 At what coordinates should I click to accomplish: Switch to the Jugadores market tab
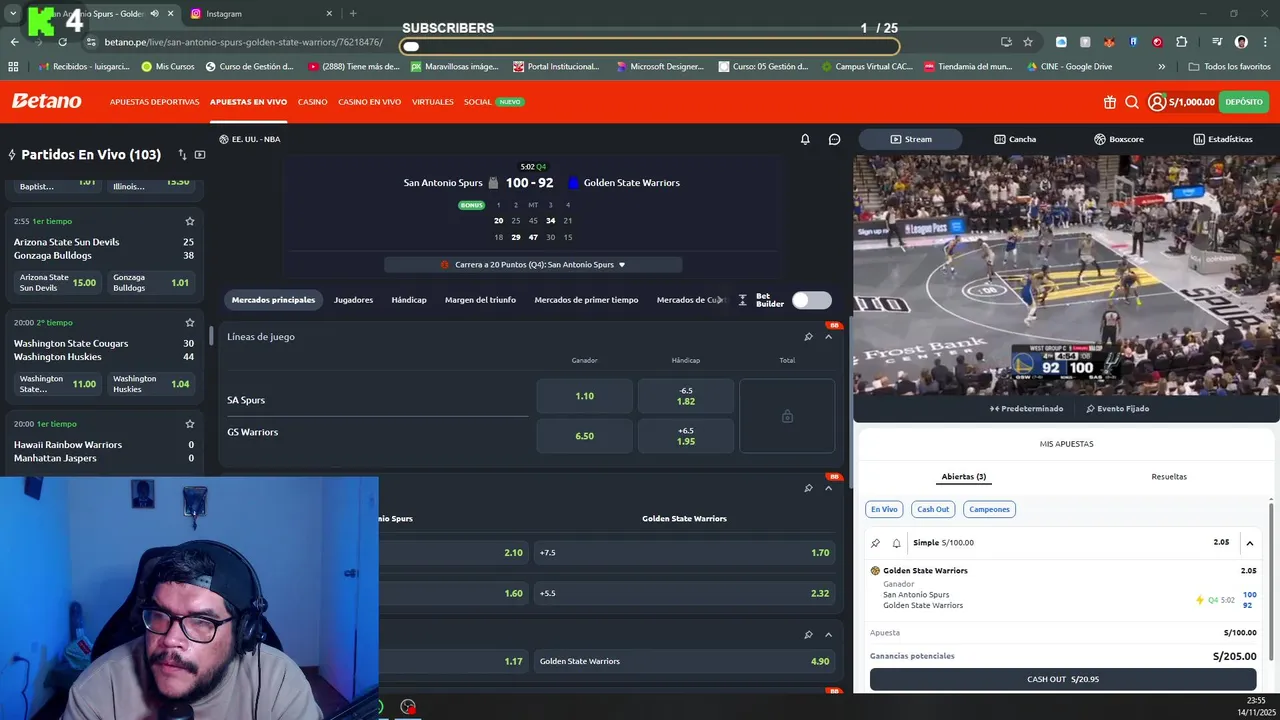tap(353, 300)
